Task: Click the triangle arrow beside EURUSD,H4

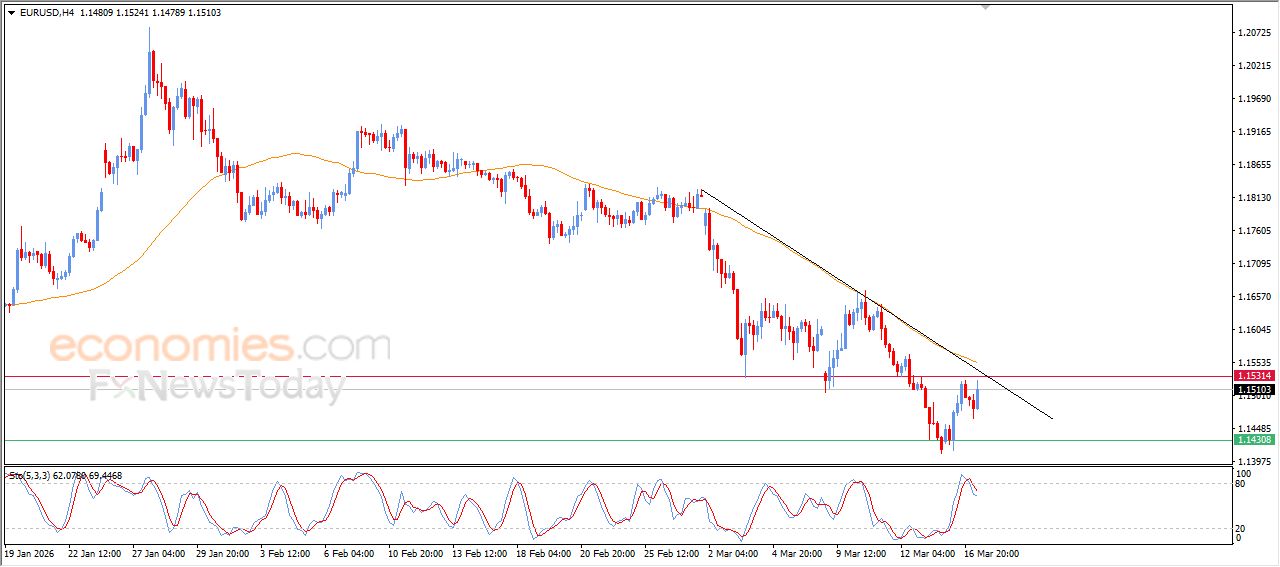Action: click(x=11, y=13)
